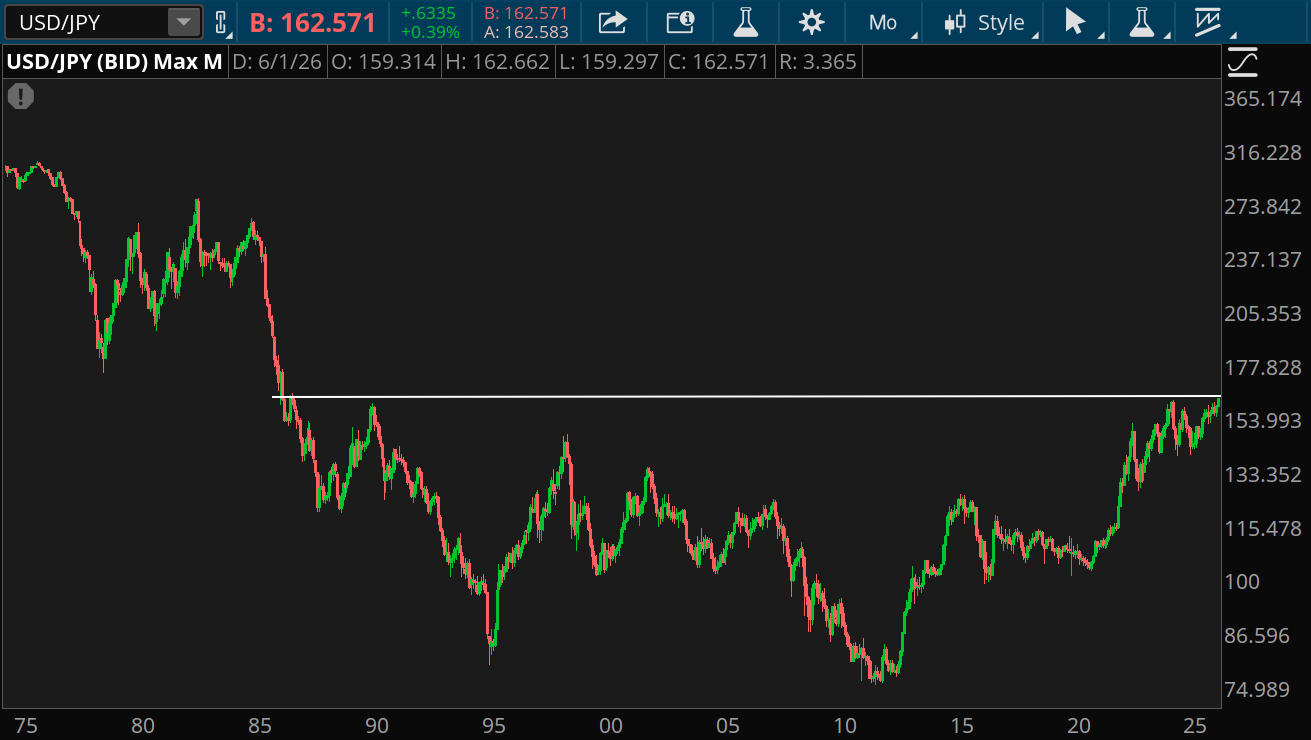Open patterns via the second flask icon
This screenshot has height=740, width=1311.
(x=1141, y=22)
